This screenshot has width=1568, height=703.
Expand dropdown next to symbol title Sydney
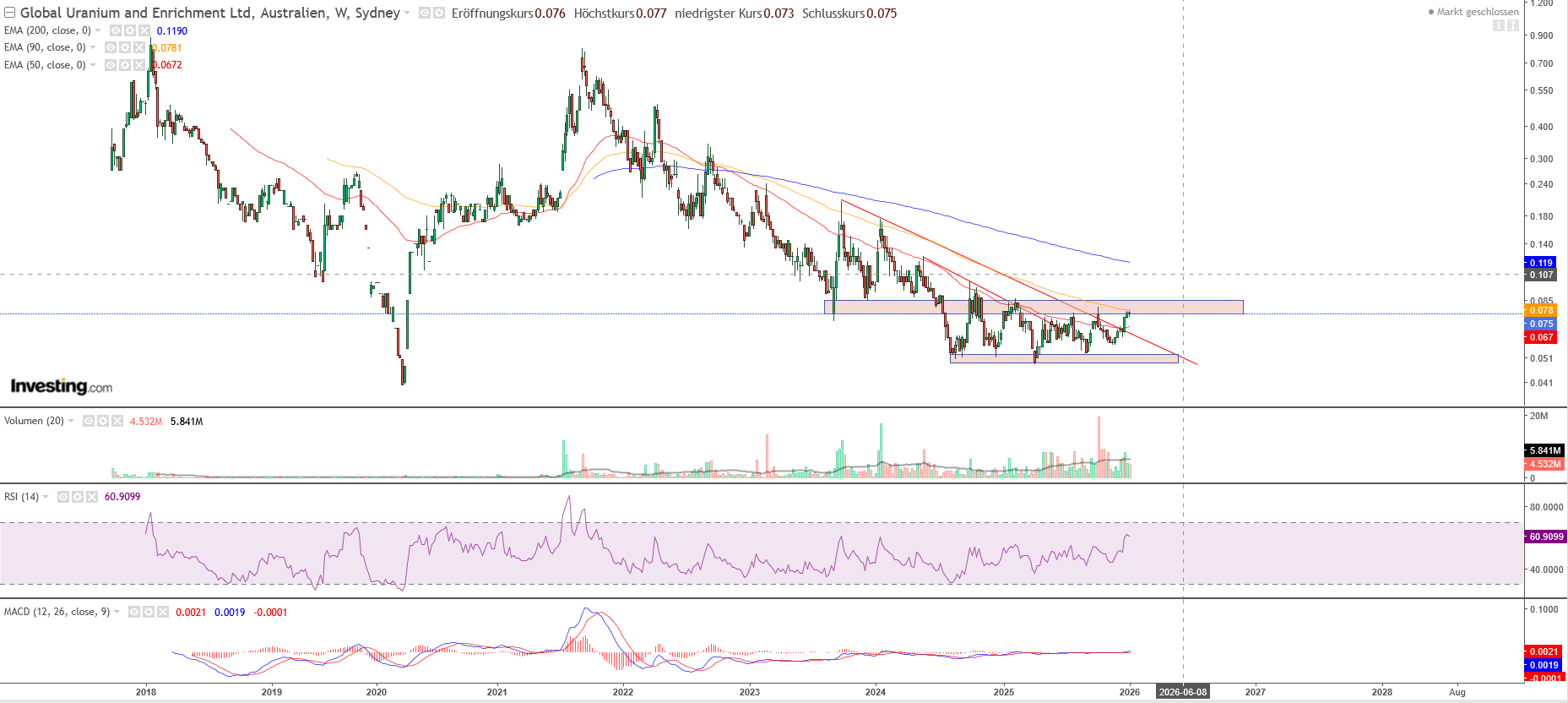point(408,14)
